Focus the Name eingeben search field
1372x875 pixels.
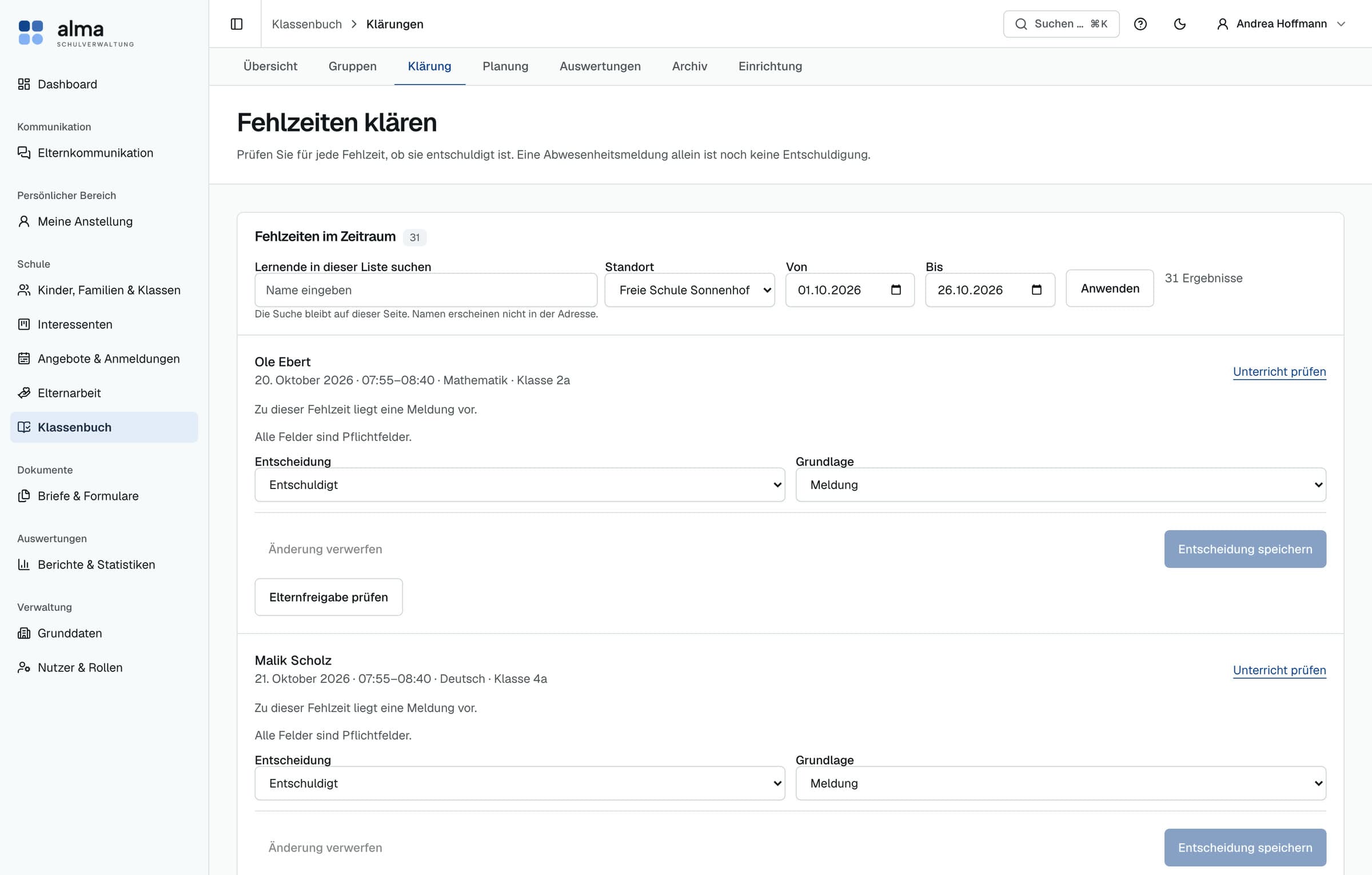tap(426, 290)
